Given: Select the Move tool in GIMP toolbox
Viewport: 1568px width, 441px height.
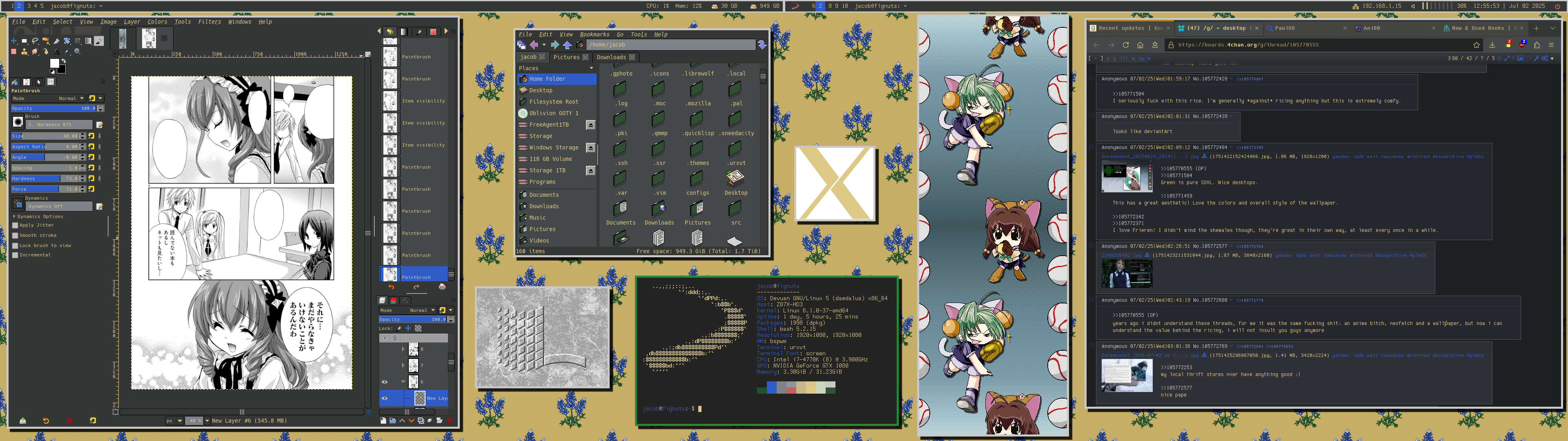Looking at the screenshot, I should click(14, 41).
